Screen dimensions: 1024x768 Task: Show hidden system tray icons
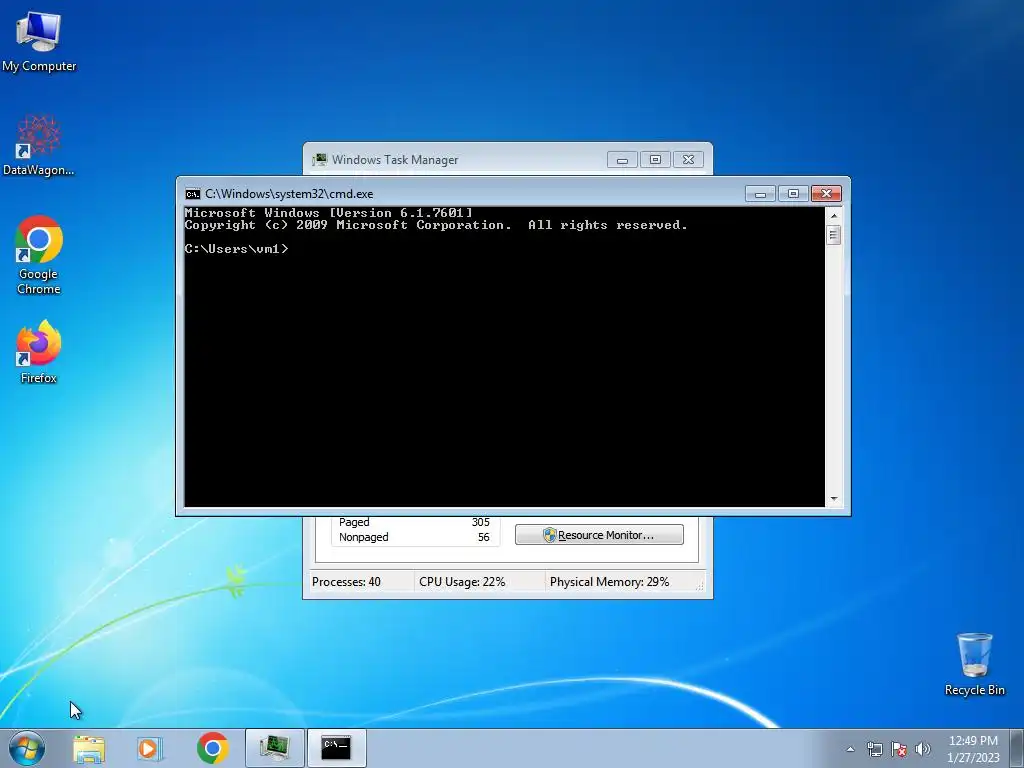(850, 749)
